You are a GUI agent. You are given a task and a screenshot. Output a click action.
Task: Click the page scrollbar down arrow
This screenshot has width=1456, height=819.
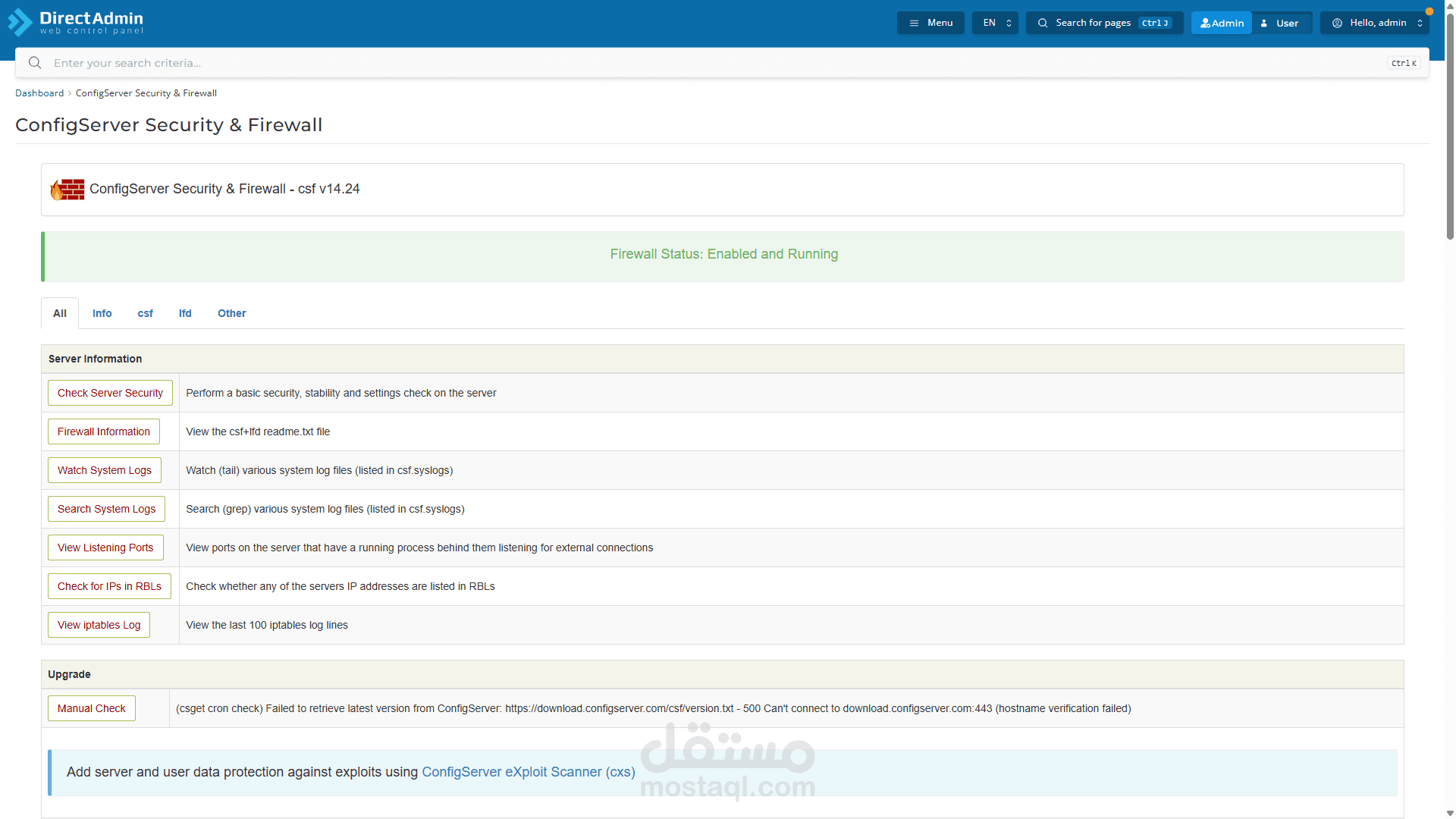(x=1450, y=813)
